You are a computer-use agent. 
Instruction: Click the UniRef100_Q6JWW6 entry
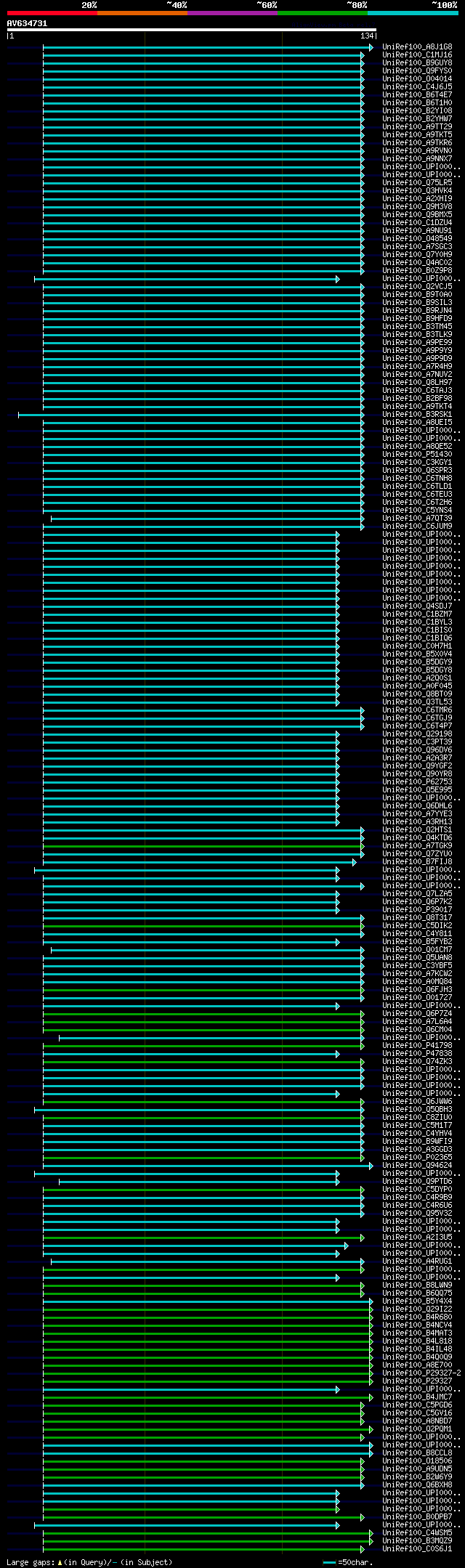417,1102
